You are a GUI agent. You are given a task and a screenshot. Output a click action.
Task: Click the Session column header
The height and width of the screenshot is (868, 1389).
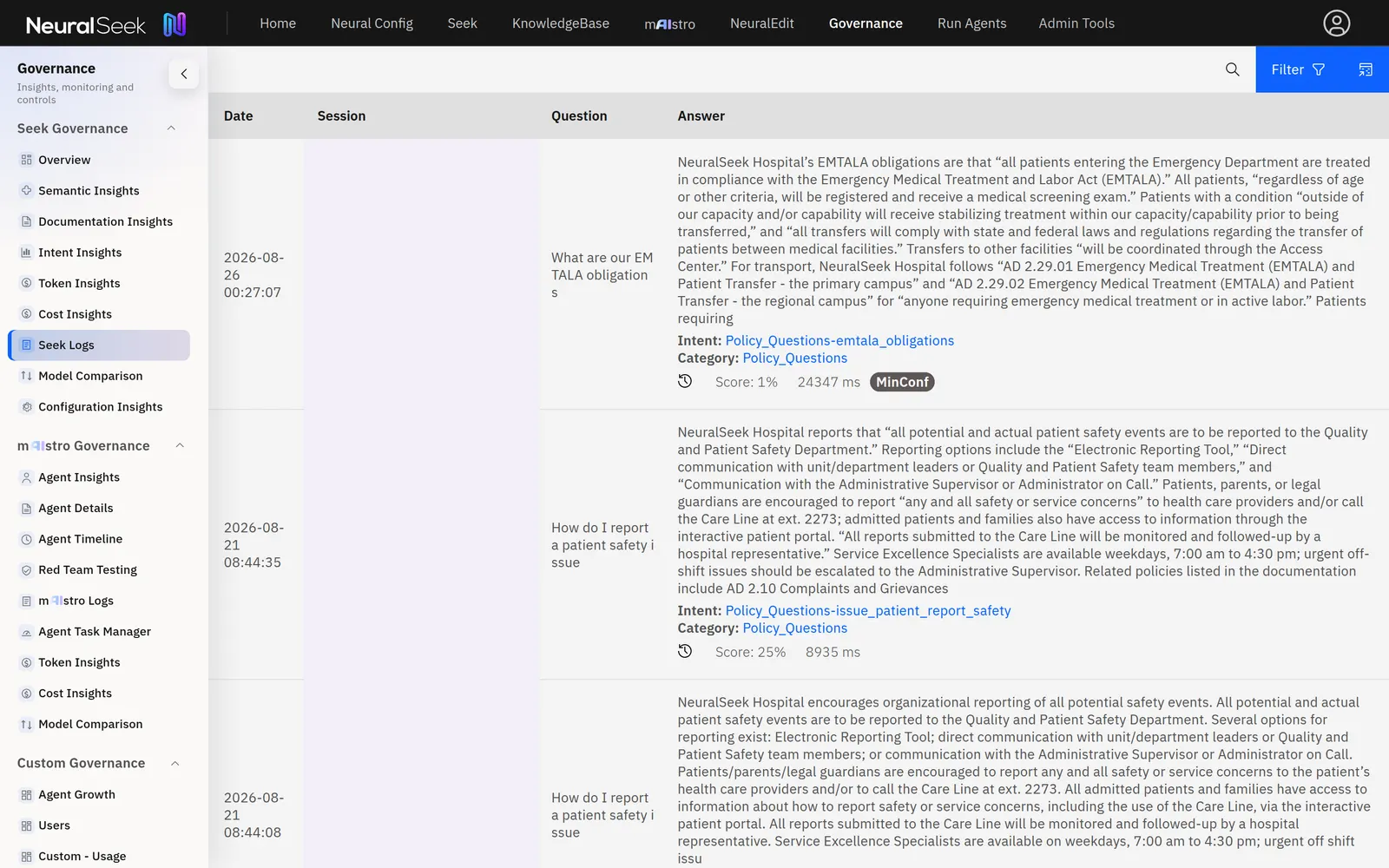341,116
